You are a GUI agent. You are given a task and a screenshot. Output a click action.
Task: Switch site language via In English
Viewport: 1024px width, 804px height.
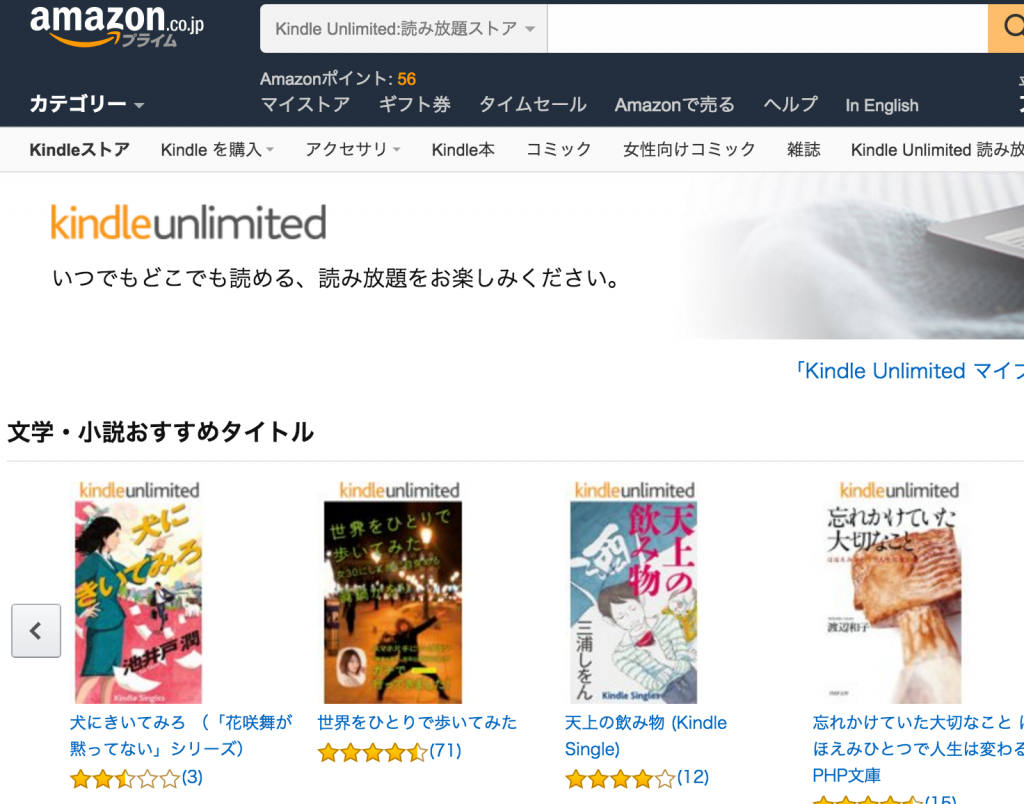(x=882, y=105)
